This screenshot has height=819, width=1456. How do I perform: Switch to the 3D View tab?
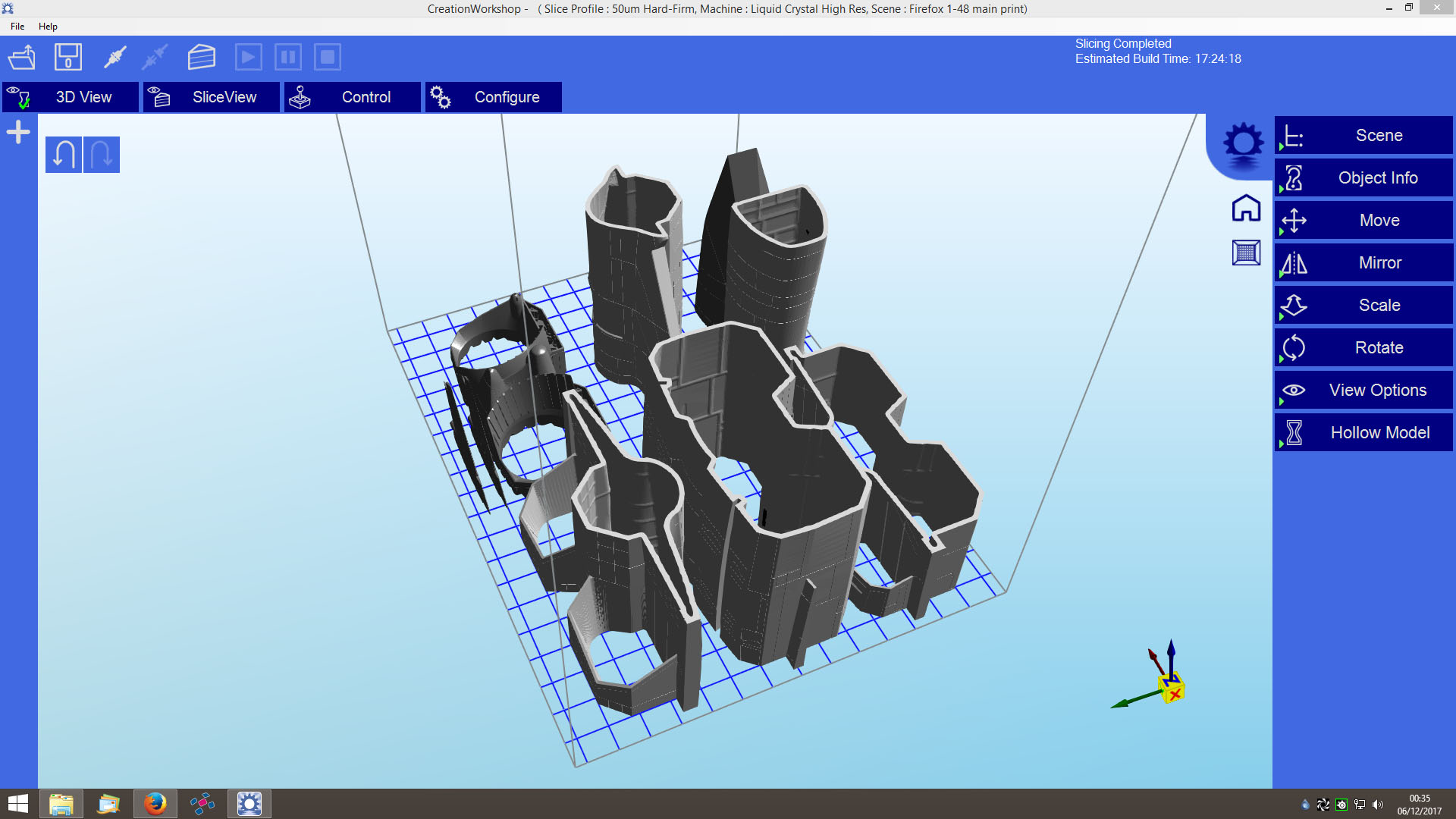tap(71, 97)
